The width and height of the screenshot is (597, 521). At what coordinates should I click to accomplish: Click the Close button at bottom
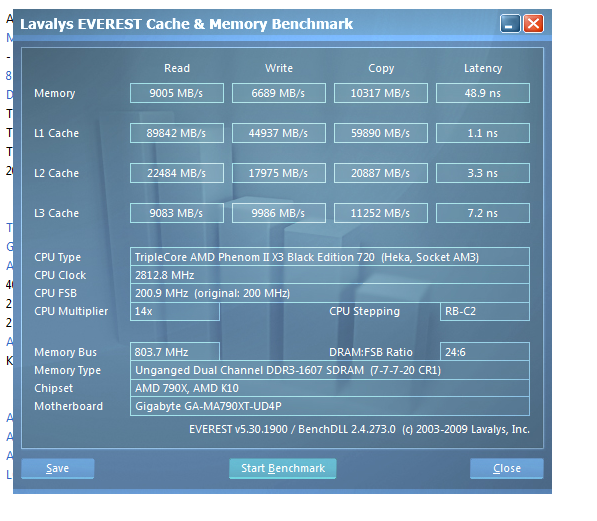pos(506,468)
